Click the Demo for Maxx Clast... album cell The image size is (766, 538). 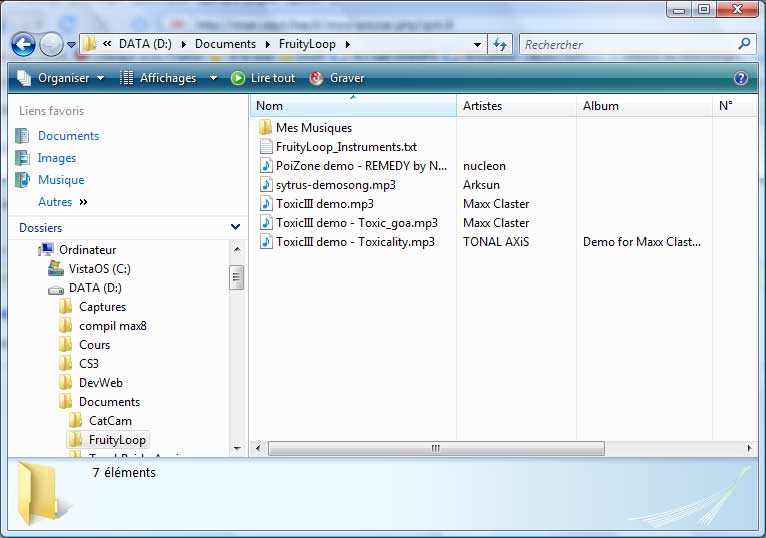[641, 242]
